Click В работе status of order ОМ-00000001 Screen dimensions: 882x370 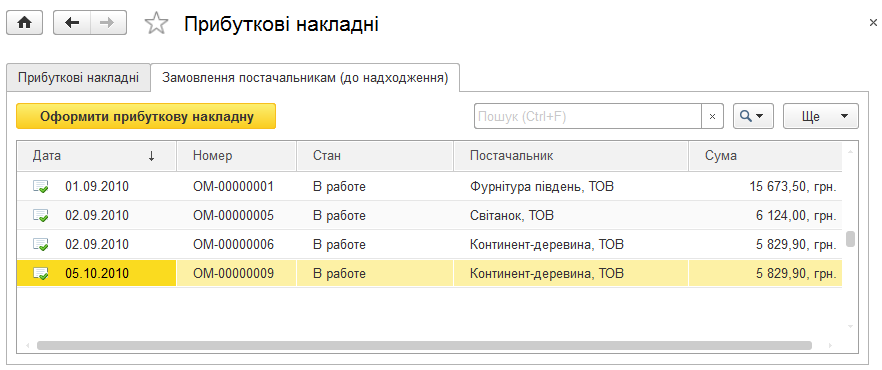pyautogui.click(x=339, y=186)
